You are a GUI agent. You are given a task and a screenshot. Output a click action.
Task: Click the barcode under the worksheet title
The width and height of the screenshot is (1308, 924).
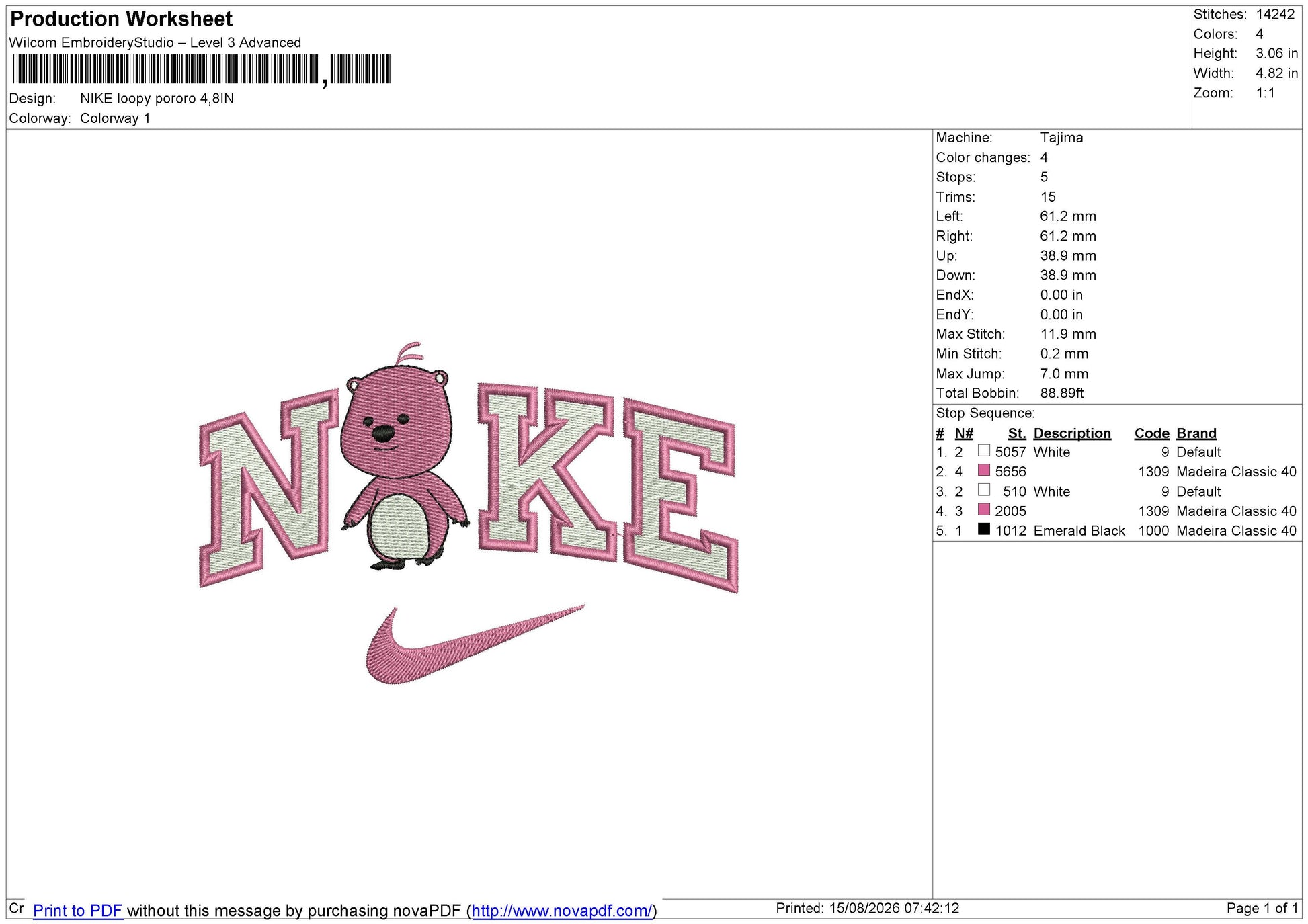click(201, 70)
